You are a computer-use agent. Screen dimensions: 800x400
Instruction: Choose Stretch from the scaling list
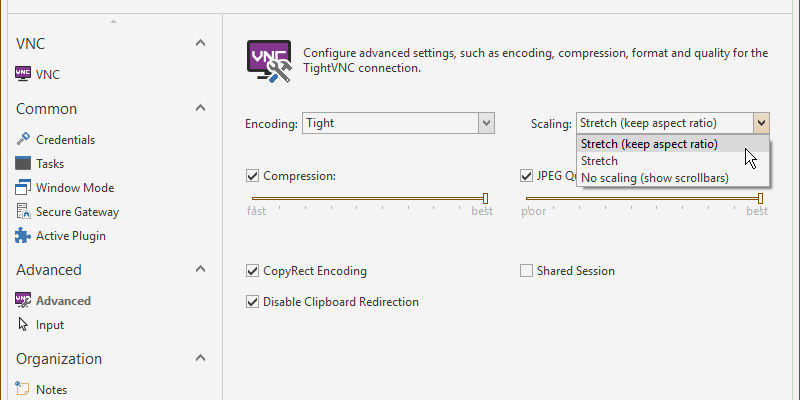(x=600, y=161)
